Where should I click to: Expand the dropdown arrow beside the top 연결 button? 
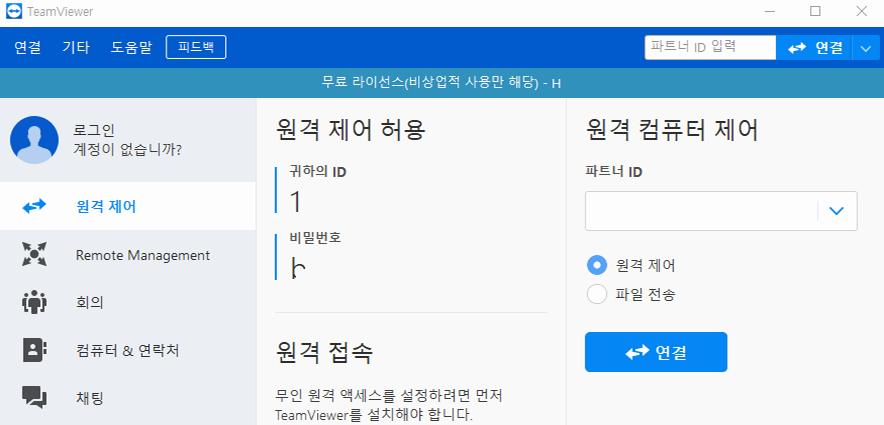[866, 48]
